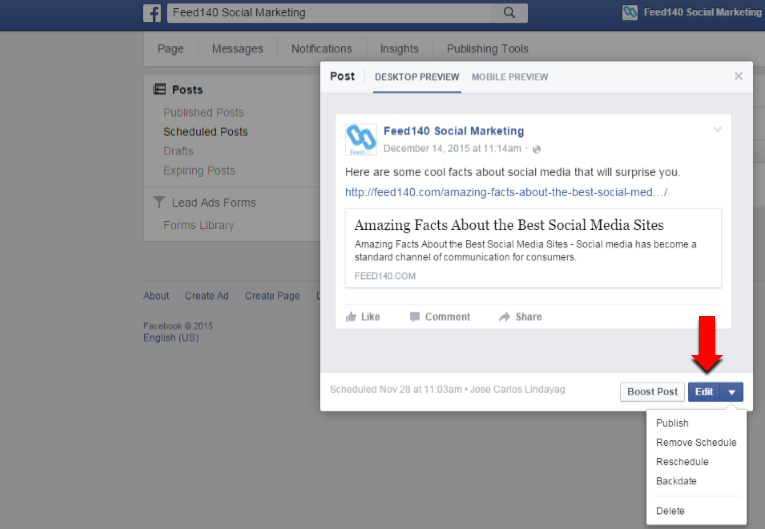This screenshot has height=529, width=765.
Task: Click the Posts sidebar heading
Action: click(187, 90)
